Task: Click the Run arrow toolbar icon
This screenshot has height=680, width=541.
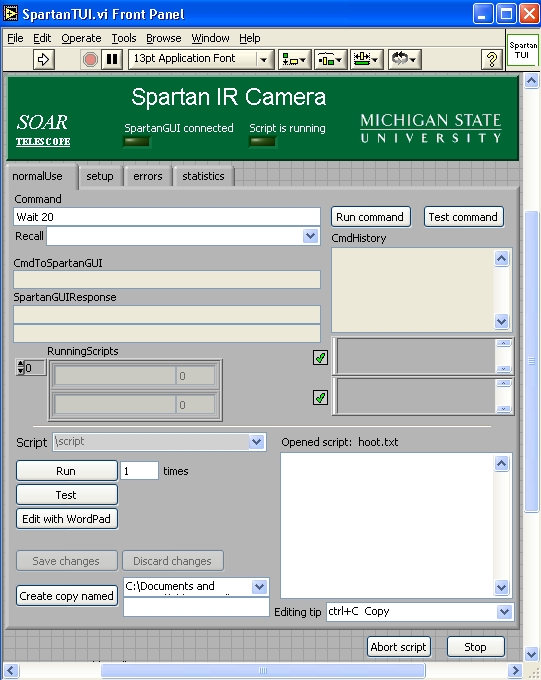Action: pyautogui.click(x=44, y=59)
